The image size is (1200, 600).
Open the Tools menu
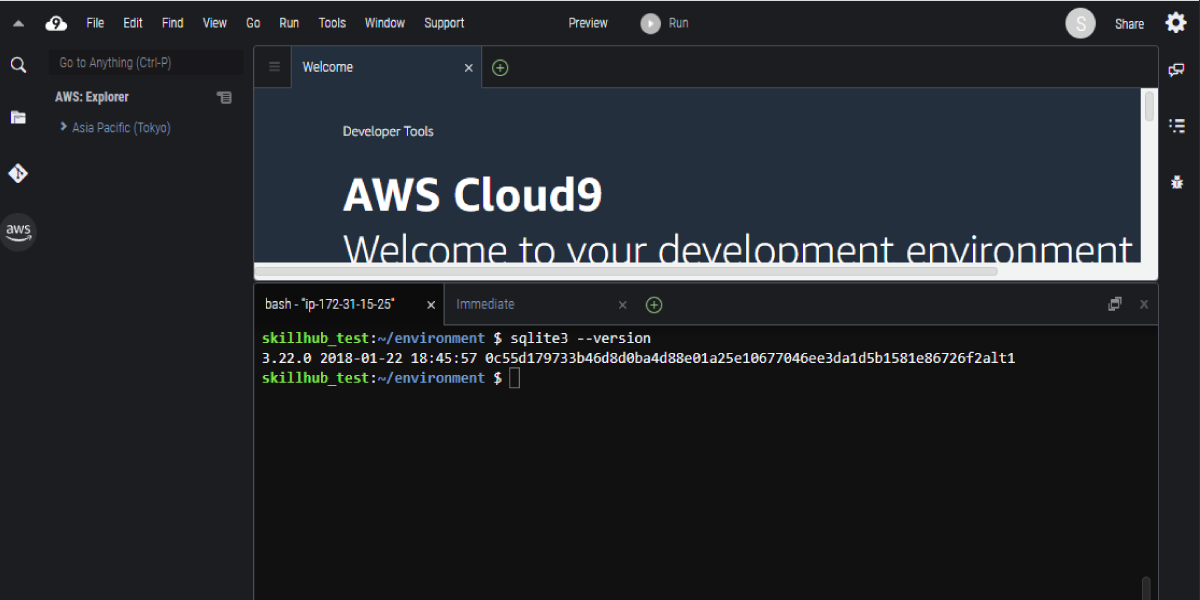332,23
